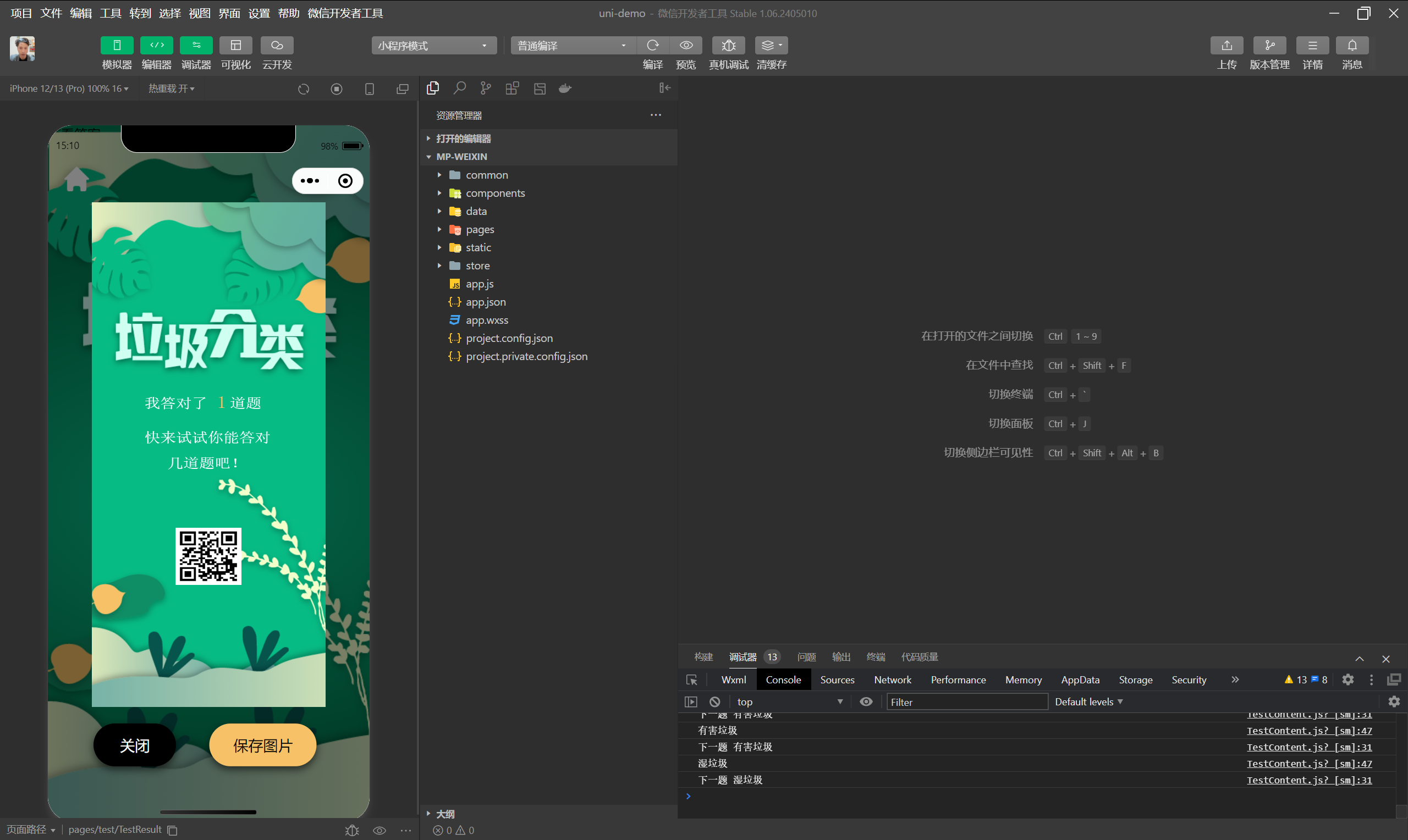1408x840 pixels.
Task: Click the console Filter input field
Action: pos(966,702)
